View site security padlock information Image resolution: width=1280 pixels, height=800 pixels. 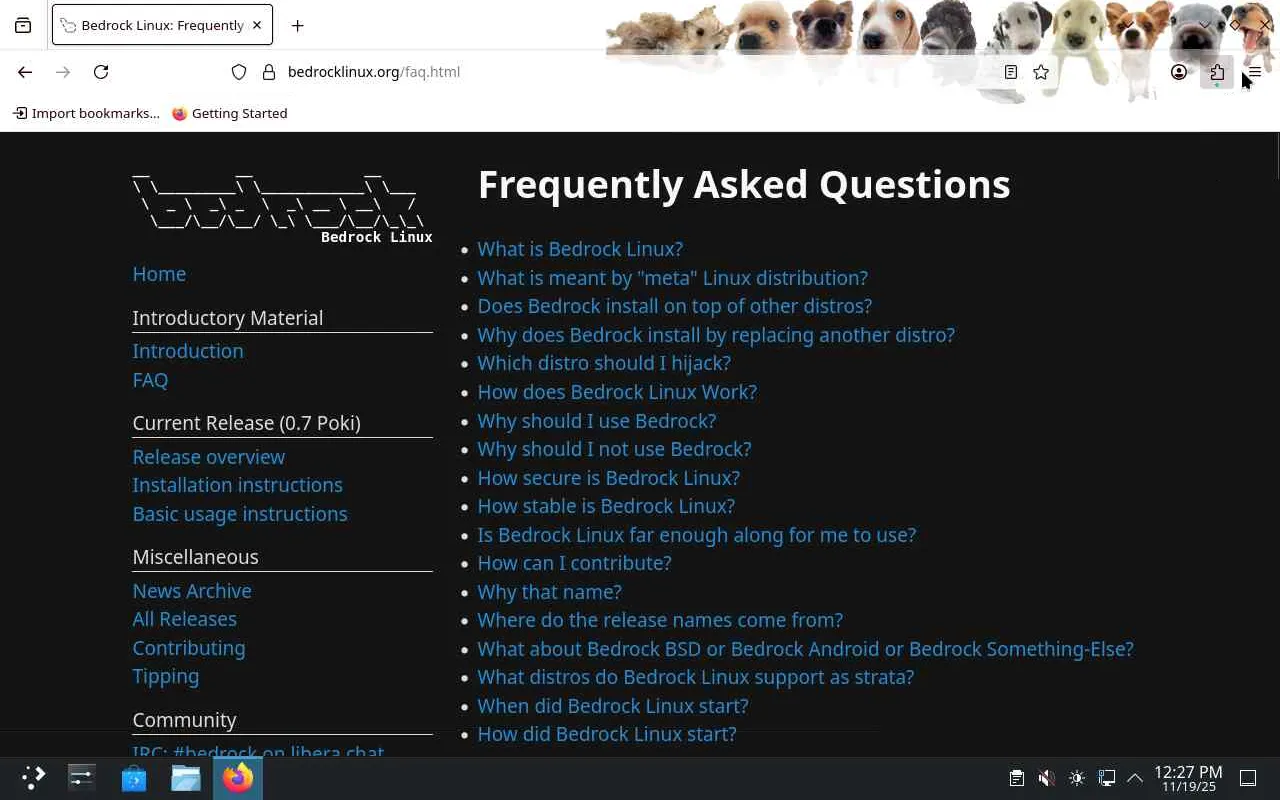268,72
